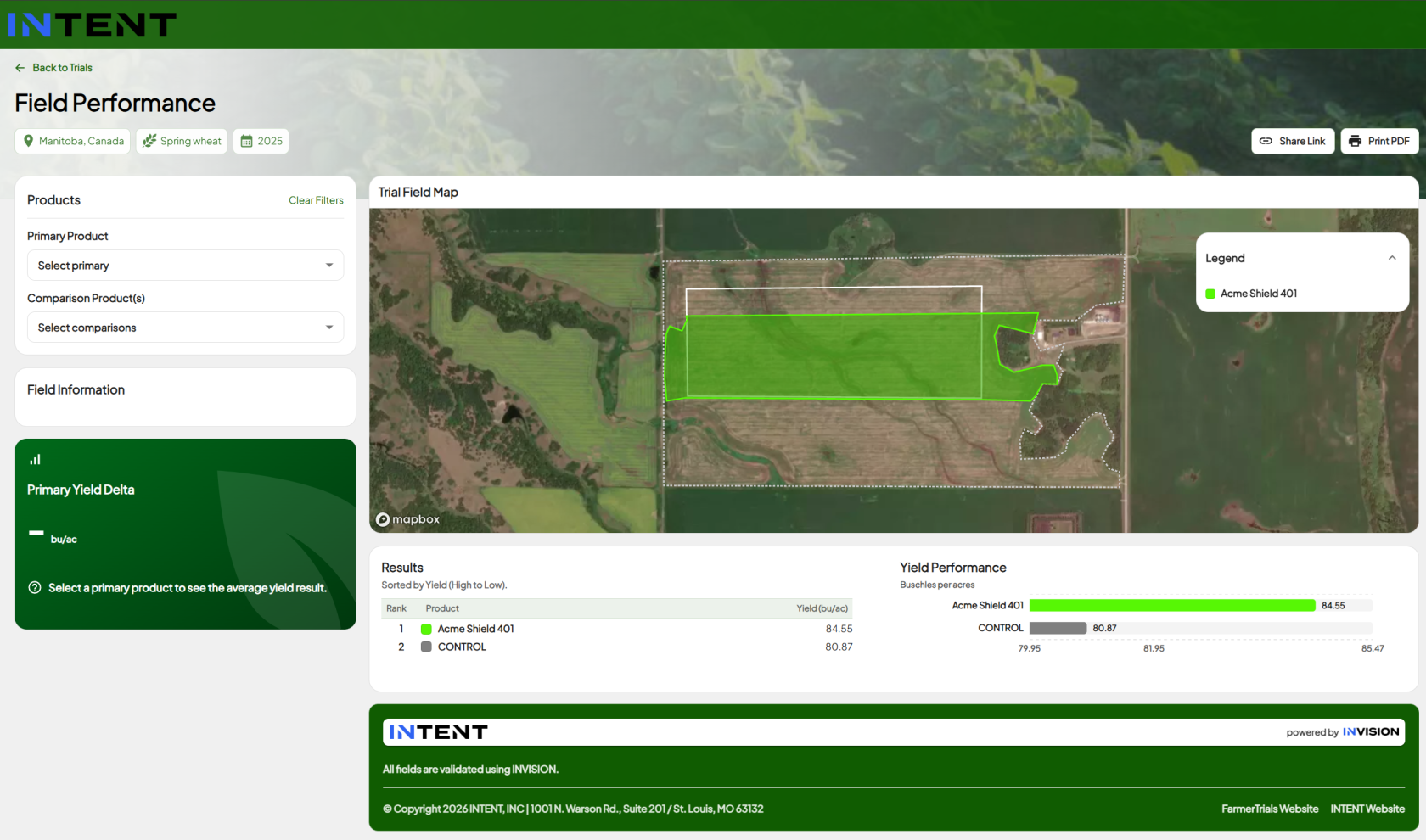
Task: Click yield value 80.87 in Results table
Action: click(839, 647)
